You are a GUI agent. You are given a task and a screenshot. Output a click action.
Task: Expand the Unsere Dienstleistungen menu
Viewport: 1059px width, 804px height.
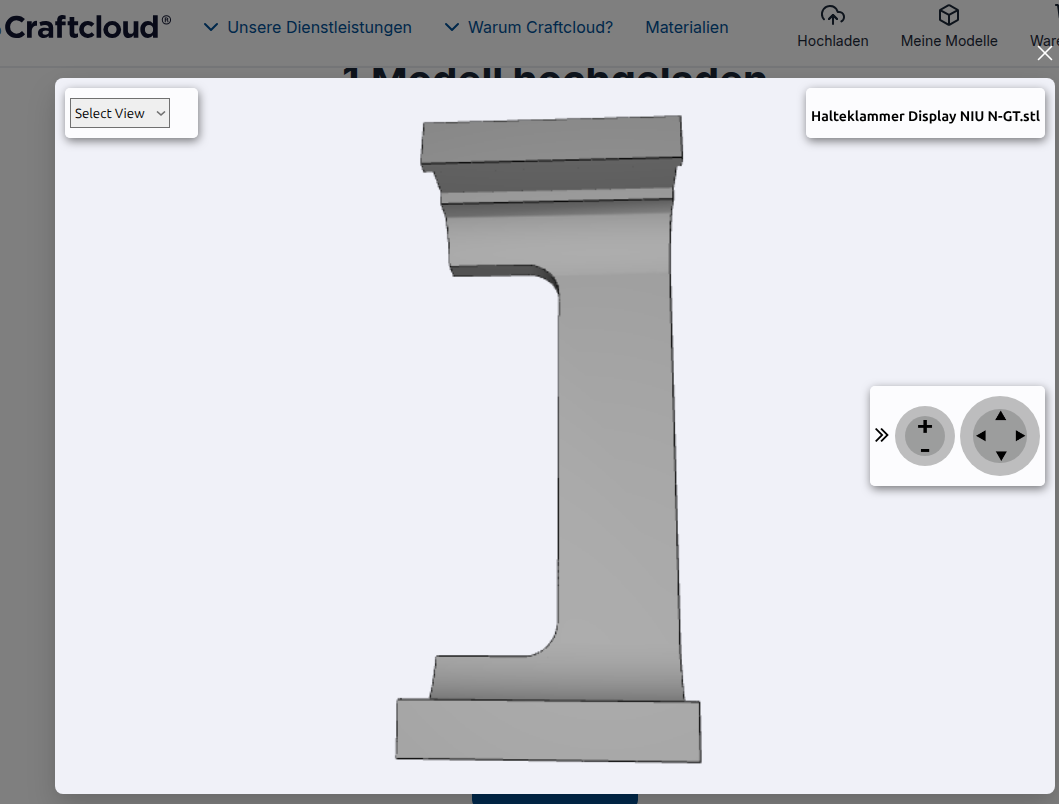pyautogui.click(x=308, y=27)
